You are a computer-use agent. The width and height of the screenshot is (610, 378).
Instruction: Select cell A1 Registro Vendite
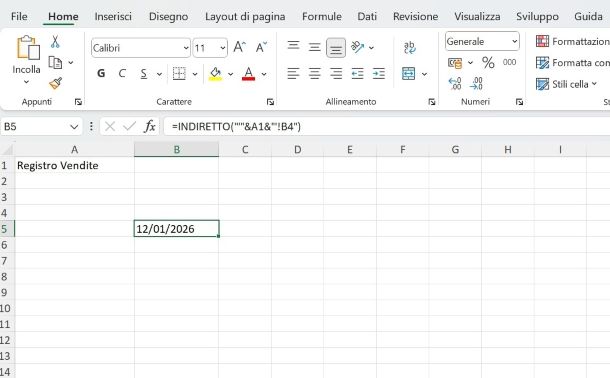(x=74, y=165)
